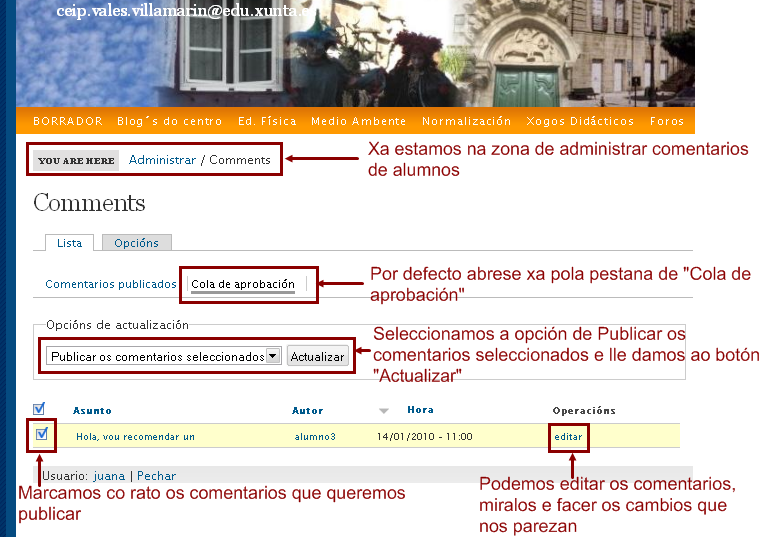
Task: Sort comments by Hora column
Action: [x=420, y=410]
